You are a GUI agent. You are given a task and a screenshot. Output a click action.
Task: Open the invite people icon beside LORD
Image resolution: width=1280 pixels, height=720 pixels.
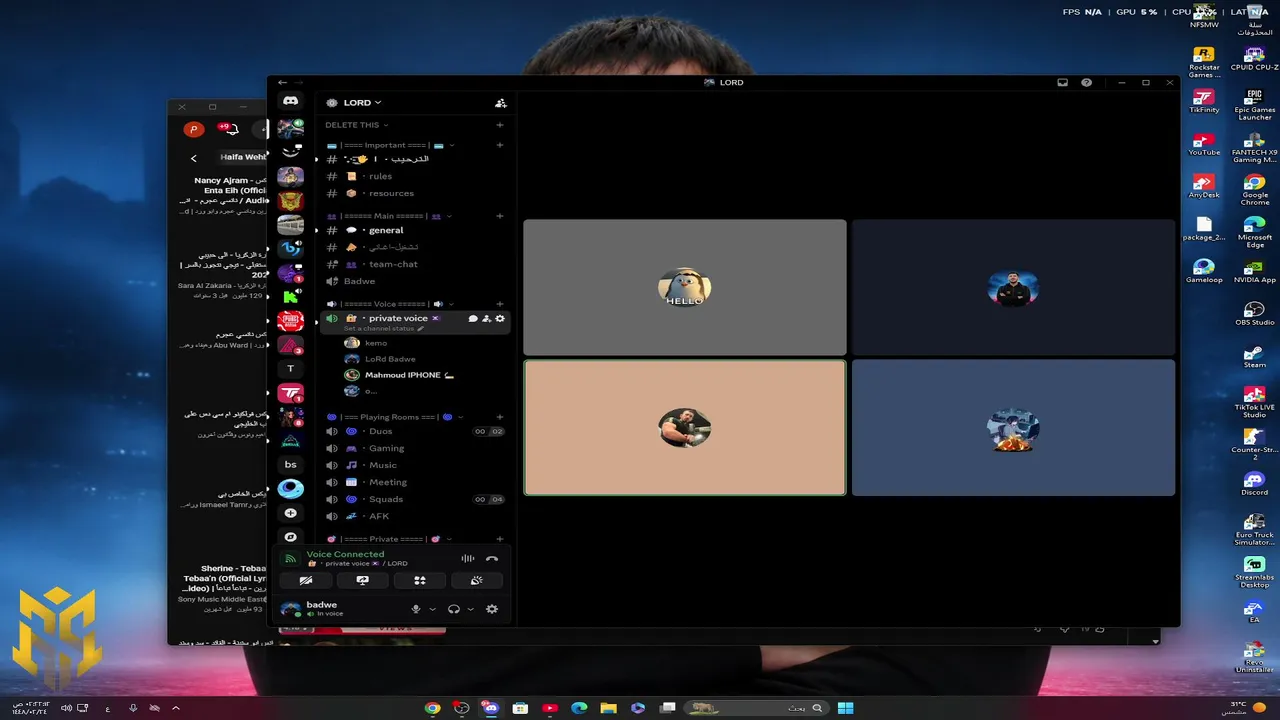(x=500, y=103)
